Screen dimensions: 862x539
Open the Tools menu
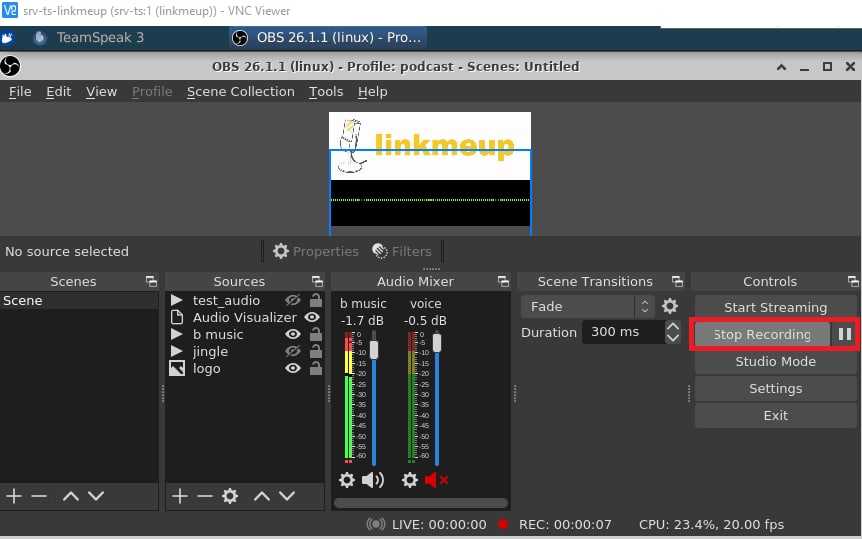(x=326, y=91)
